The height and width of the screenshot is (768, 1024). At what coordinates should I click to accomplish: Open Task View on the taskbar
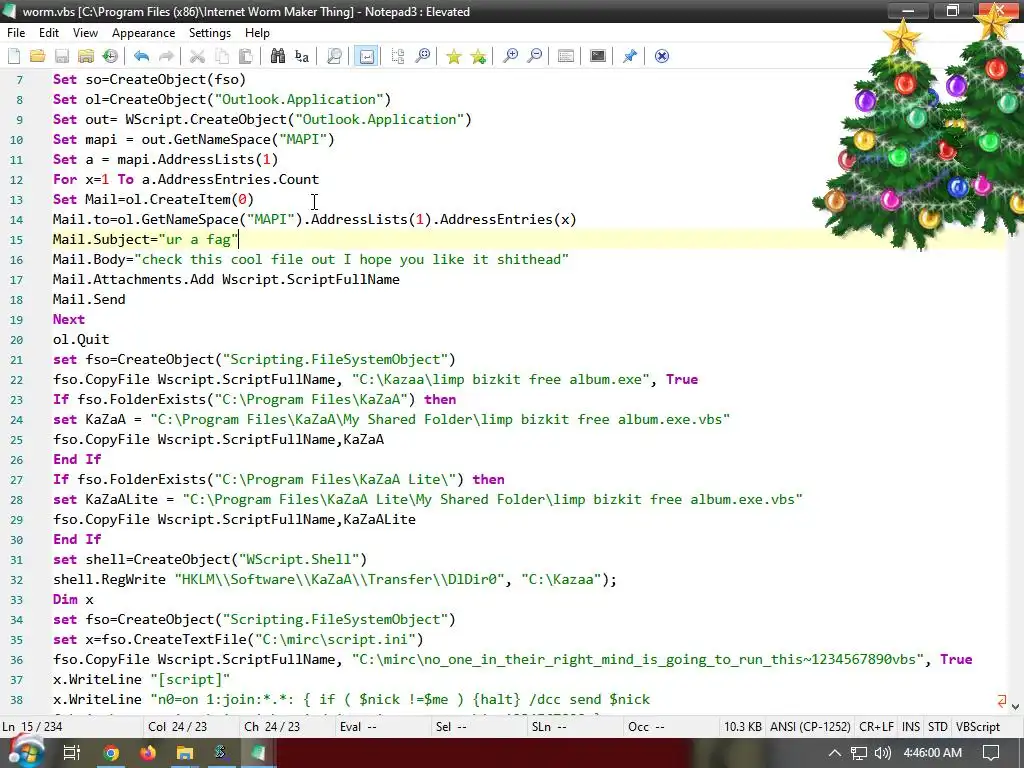click(71, 753)
